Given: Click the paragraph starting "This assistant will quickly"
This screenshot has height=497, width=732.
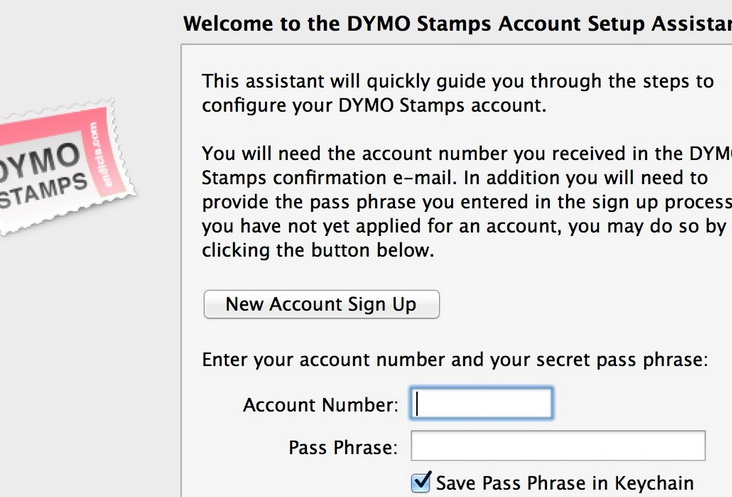Looking at the screenshot, I should coord(457,92).
